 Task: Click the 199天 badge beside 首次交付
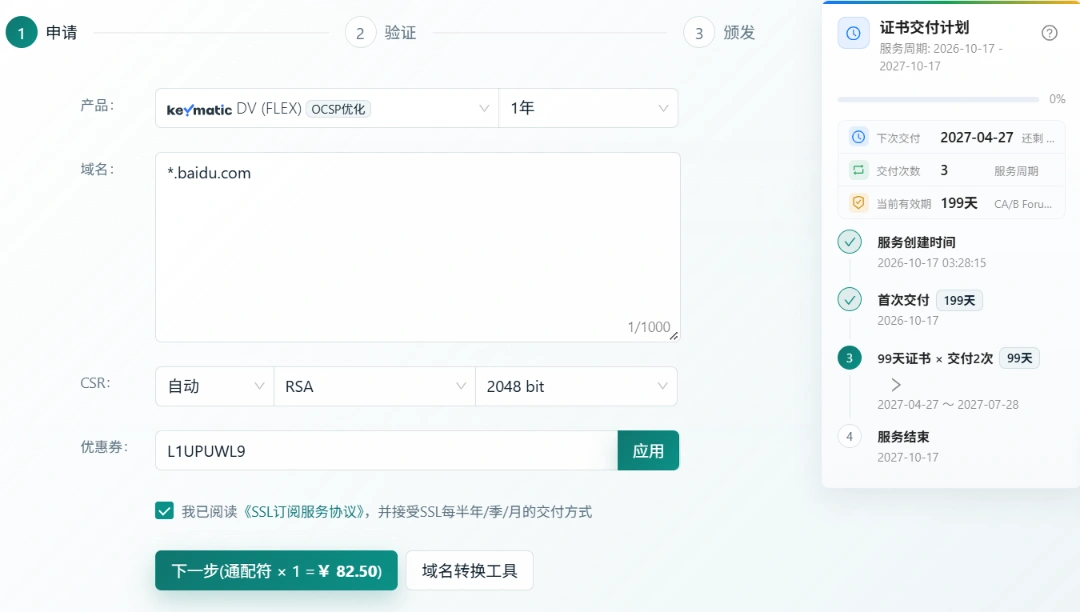tap(959, 300)
